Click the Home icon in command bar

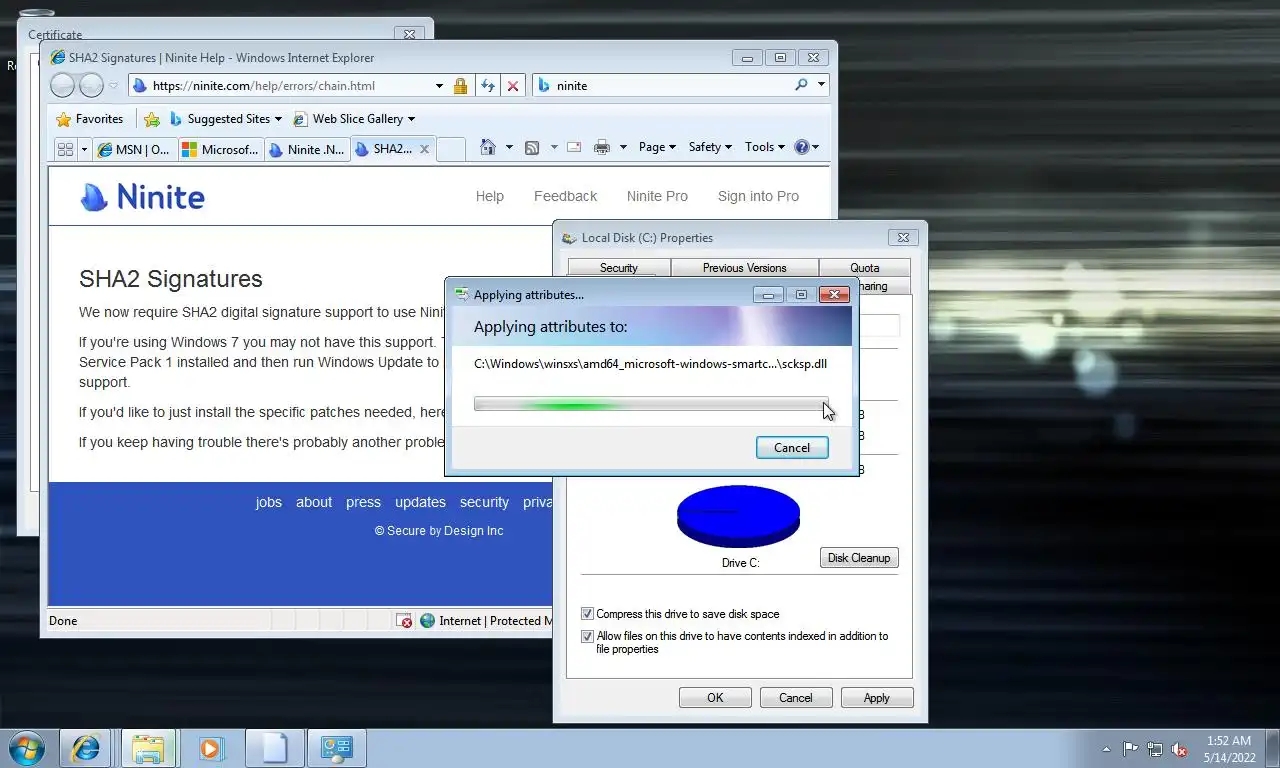(487, 147)
